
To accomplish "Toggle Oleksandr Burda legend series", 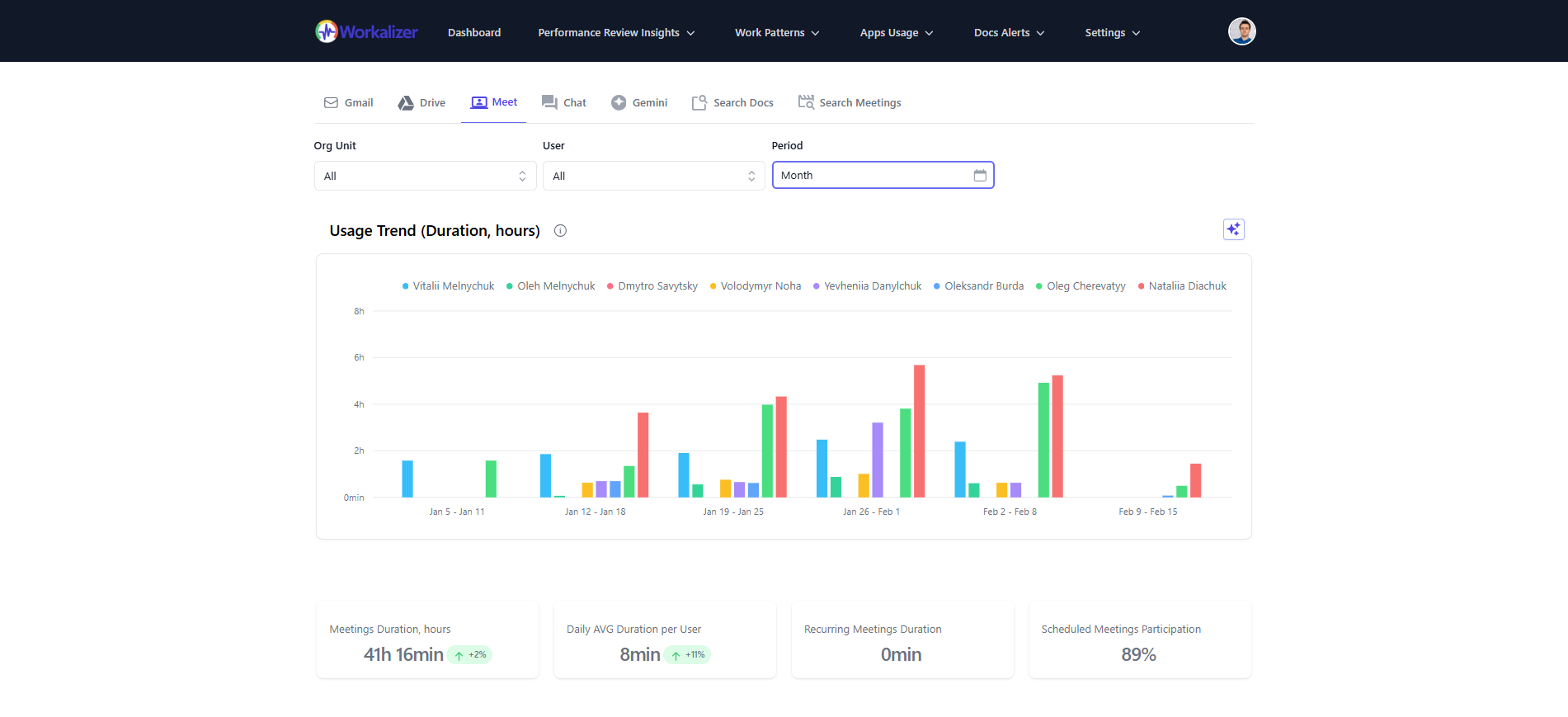I will pos(978,286).
